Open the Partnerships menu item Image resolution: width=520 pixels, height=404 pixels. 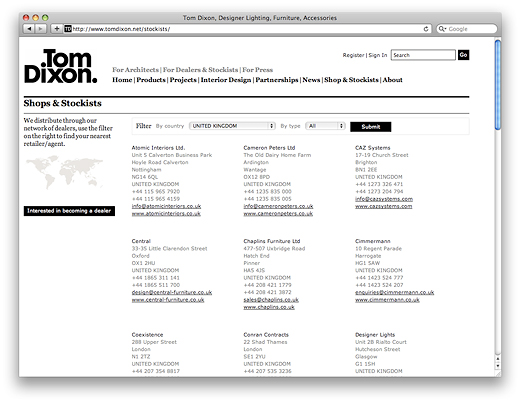[277, 80]
